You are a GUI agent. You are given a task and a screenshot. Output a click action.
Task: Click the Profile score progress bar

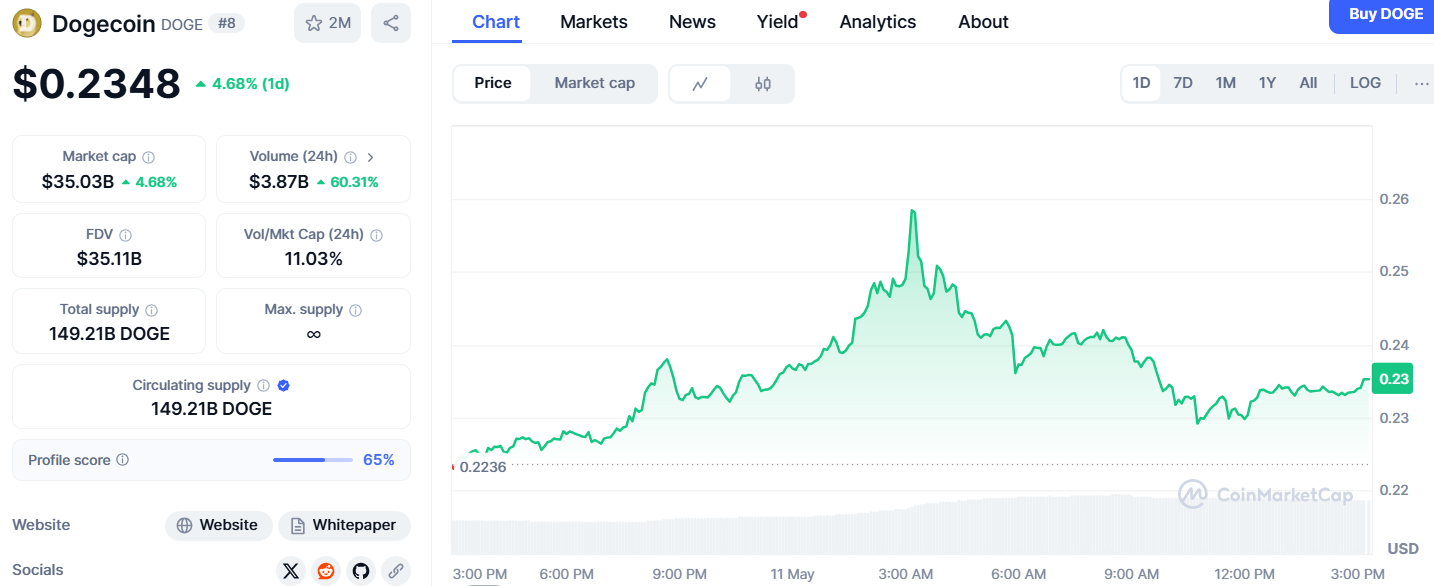point(313,460)
